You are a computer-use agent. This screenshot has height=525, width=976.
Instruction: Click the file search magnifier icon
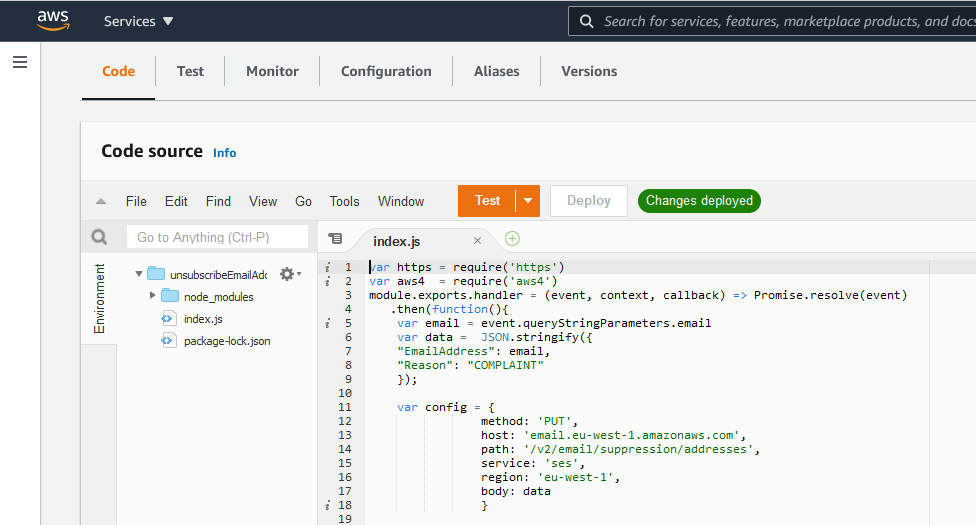tap(99, 237)
